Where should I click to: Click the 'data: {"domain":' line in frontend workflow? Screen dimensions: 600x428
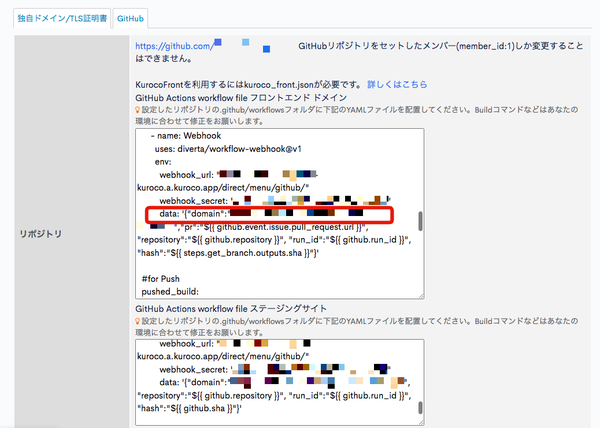click(261, 214)
